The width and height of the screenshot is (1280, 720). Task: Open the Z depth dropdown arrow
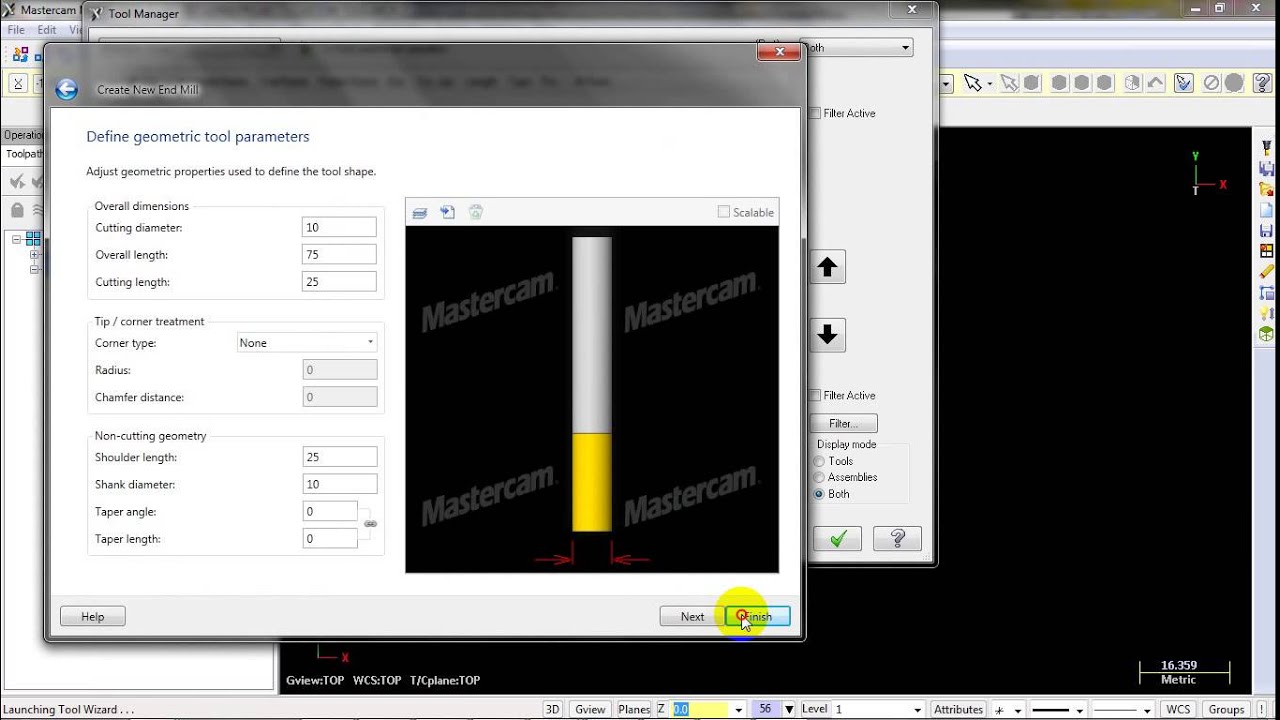[x=738, y=709]
